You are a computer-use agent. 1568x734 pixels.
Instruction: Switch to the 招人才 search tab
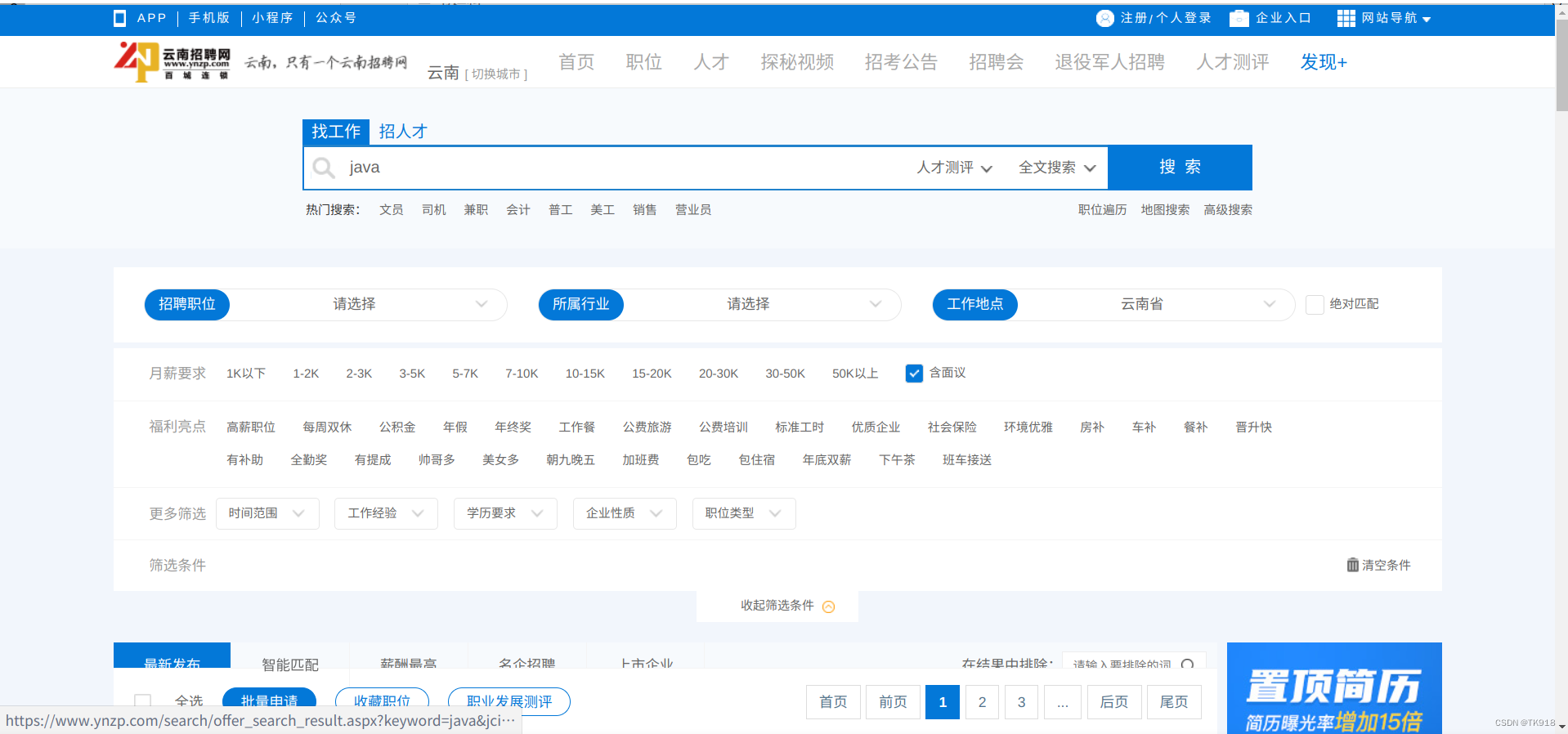pyautogui.click(x=403, y=132)
